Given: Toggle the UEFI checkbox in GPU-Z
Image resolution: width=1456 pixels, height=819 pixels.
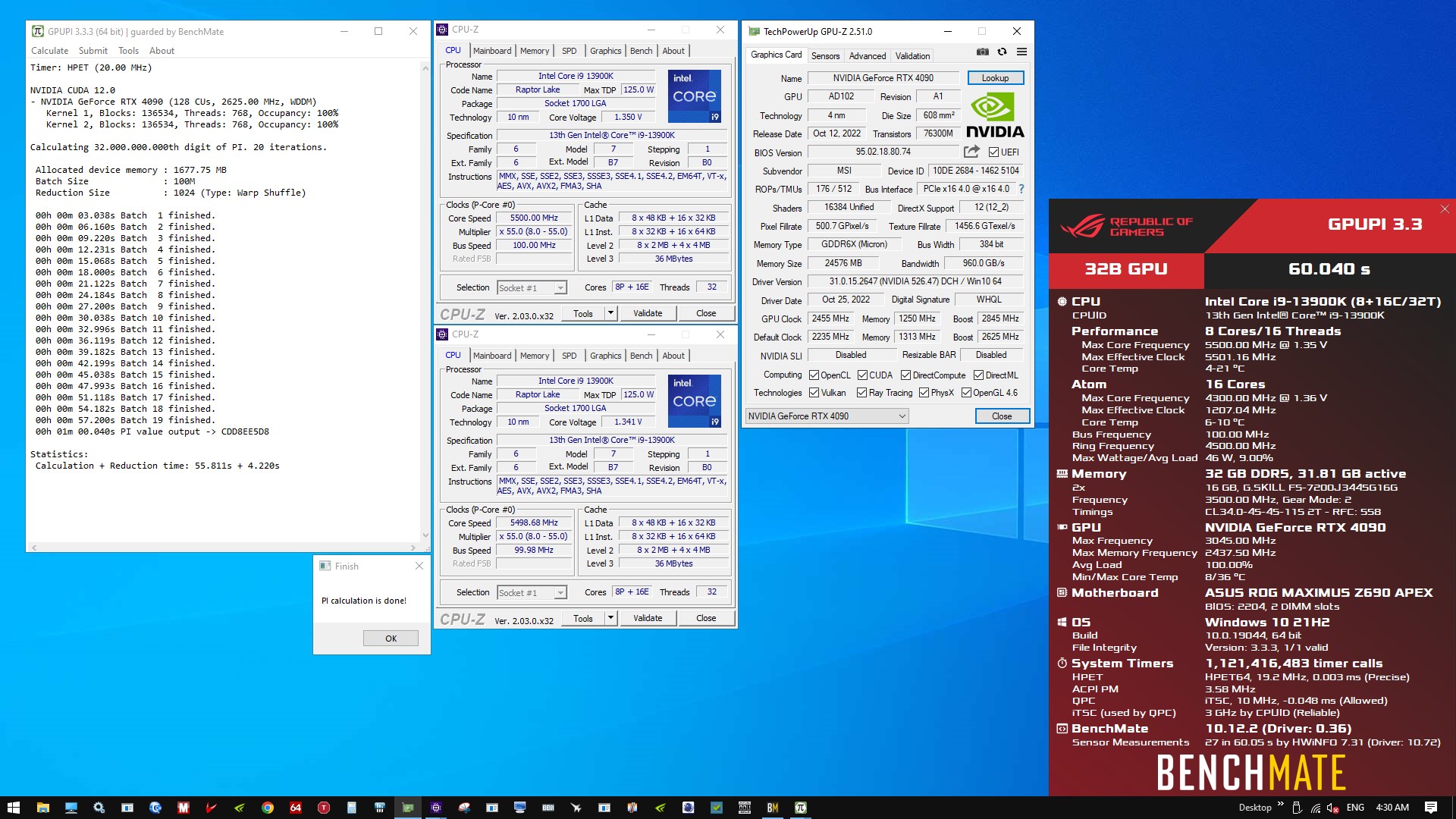Looking at the screenshot, I should point(993,152).
